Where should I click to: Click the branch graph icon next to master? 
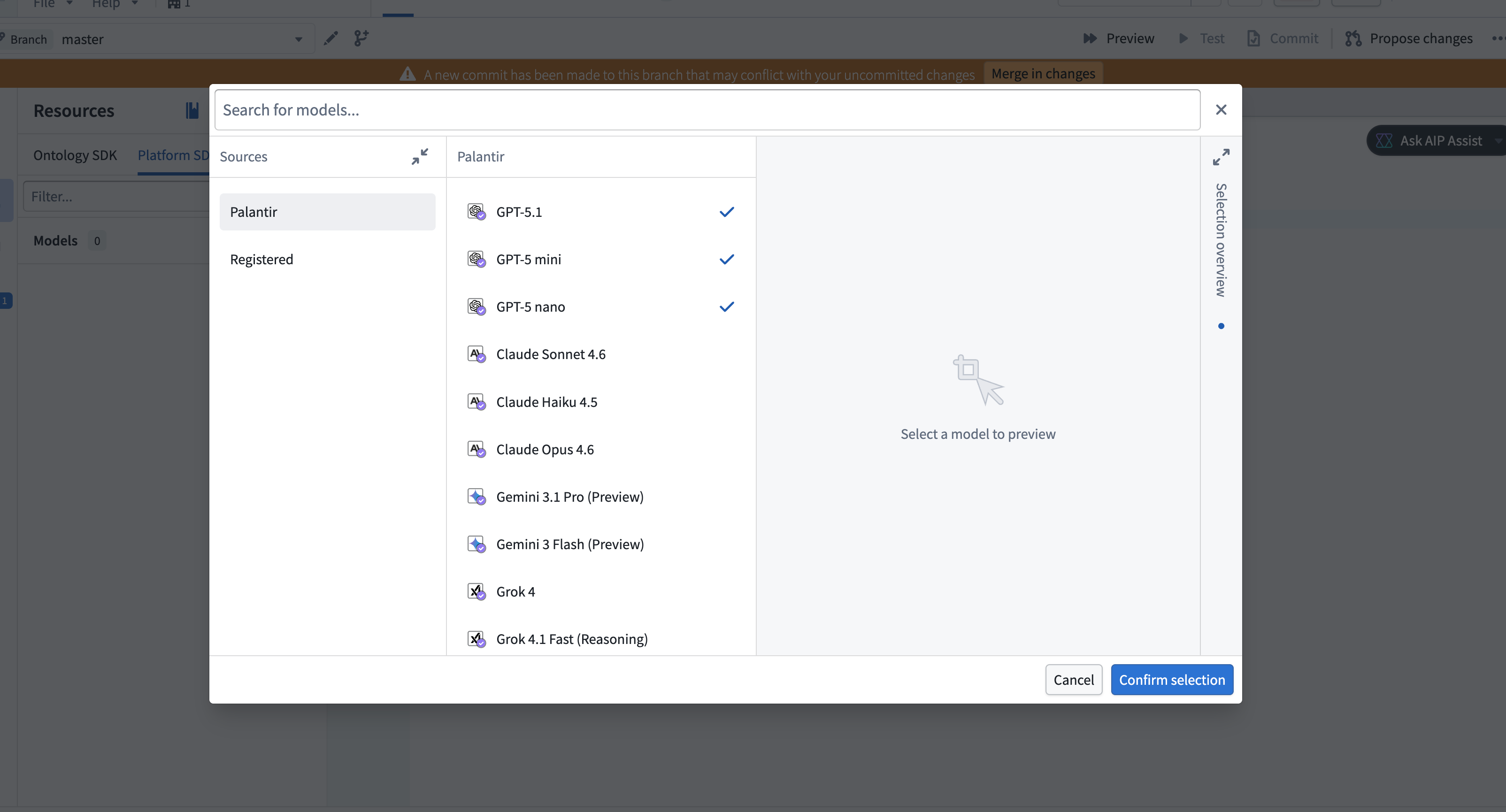click(x=361, y=38)
